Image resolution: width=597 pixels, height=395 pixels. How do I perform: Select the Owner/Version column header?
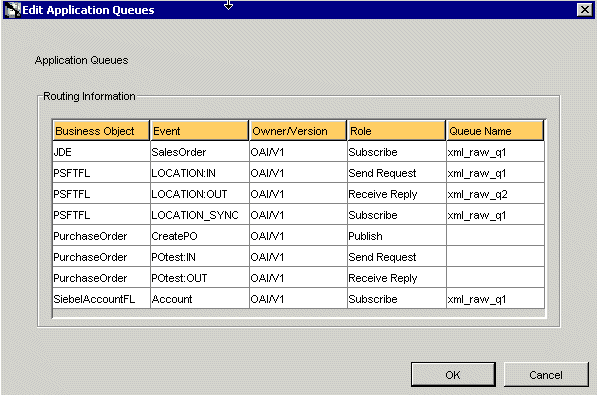[x=298, y=131]
